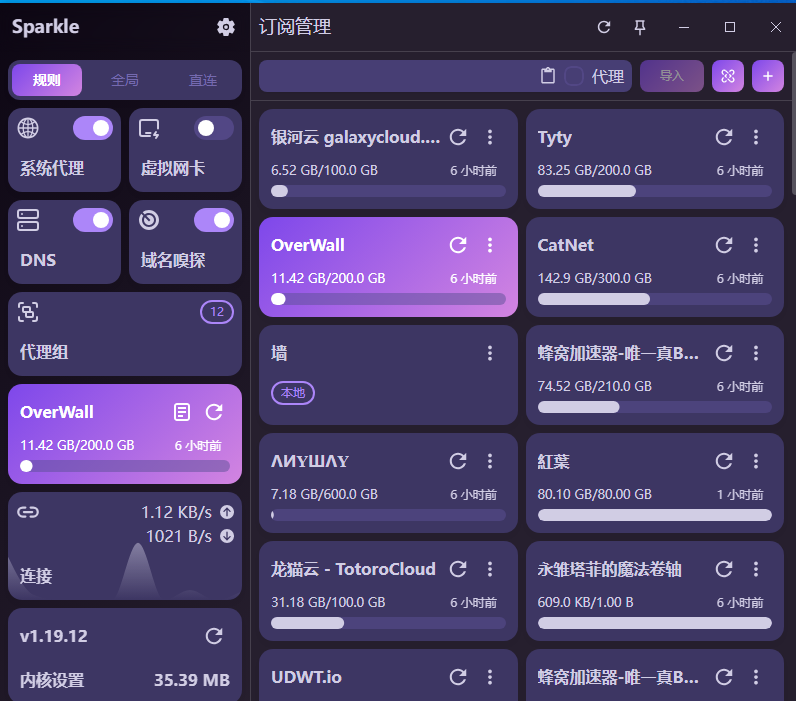Open the subscription hub grid button
The height and width of the screenshot is (701, 796).
tap(729, 76)
